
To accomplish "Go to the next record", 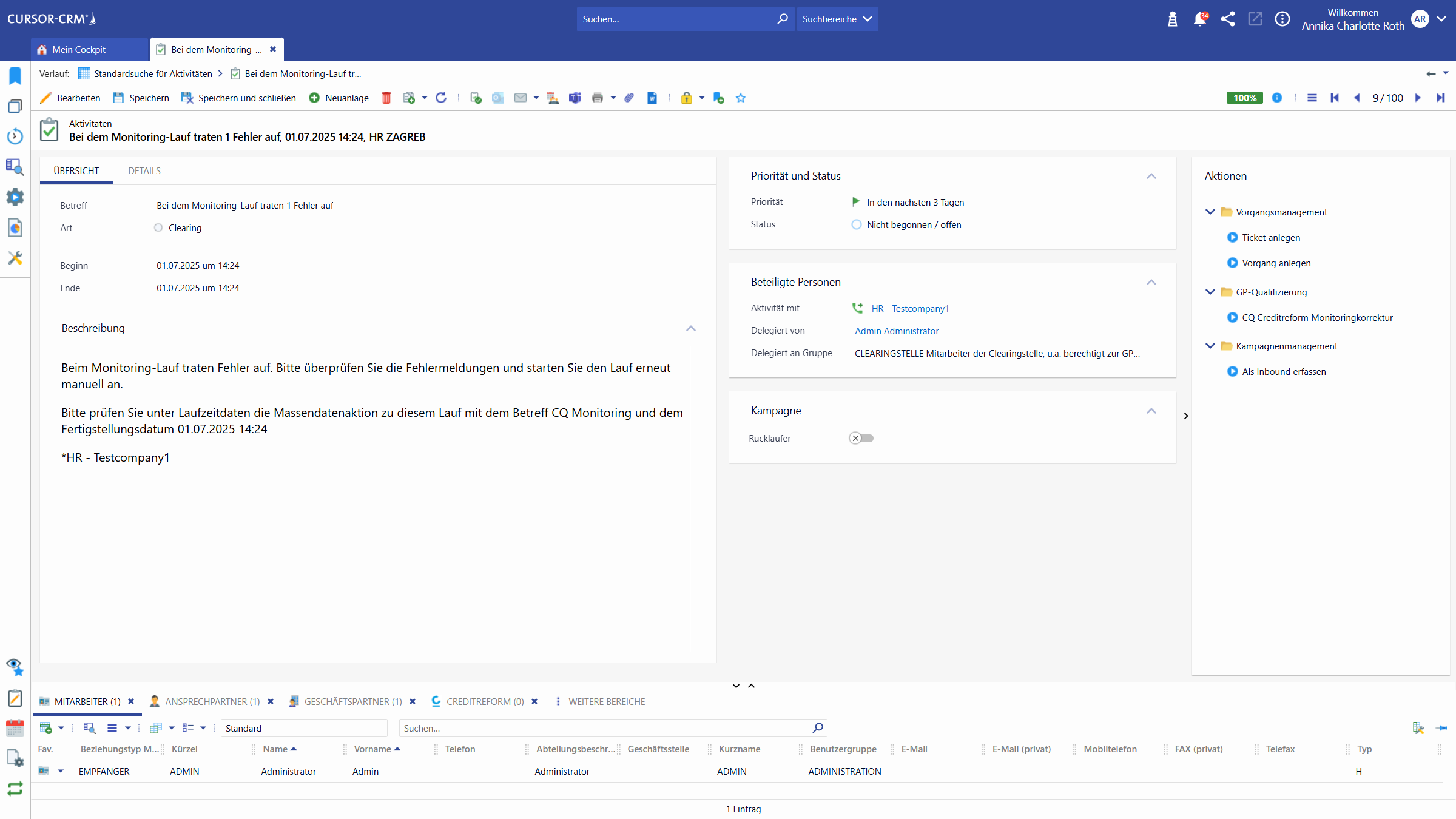I will (1418, 98).
